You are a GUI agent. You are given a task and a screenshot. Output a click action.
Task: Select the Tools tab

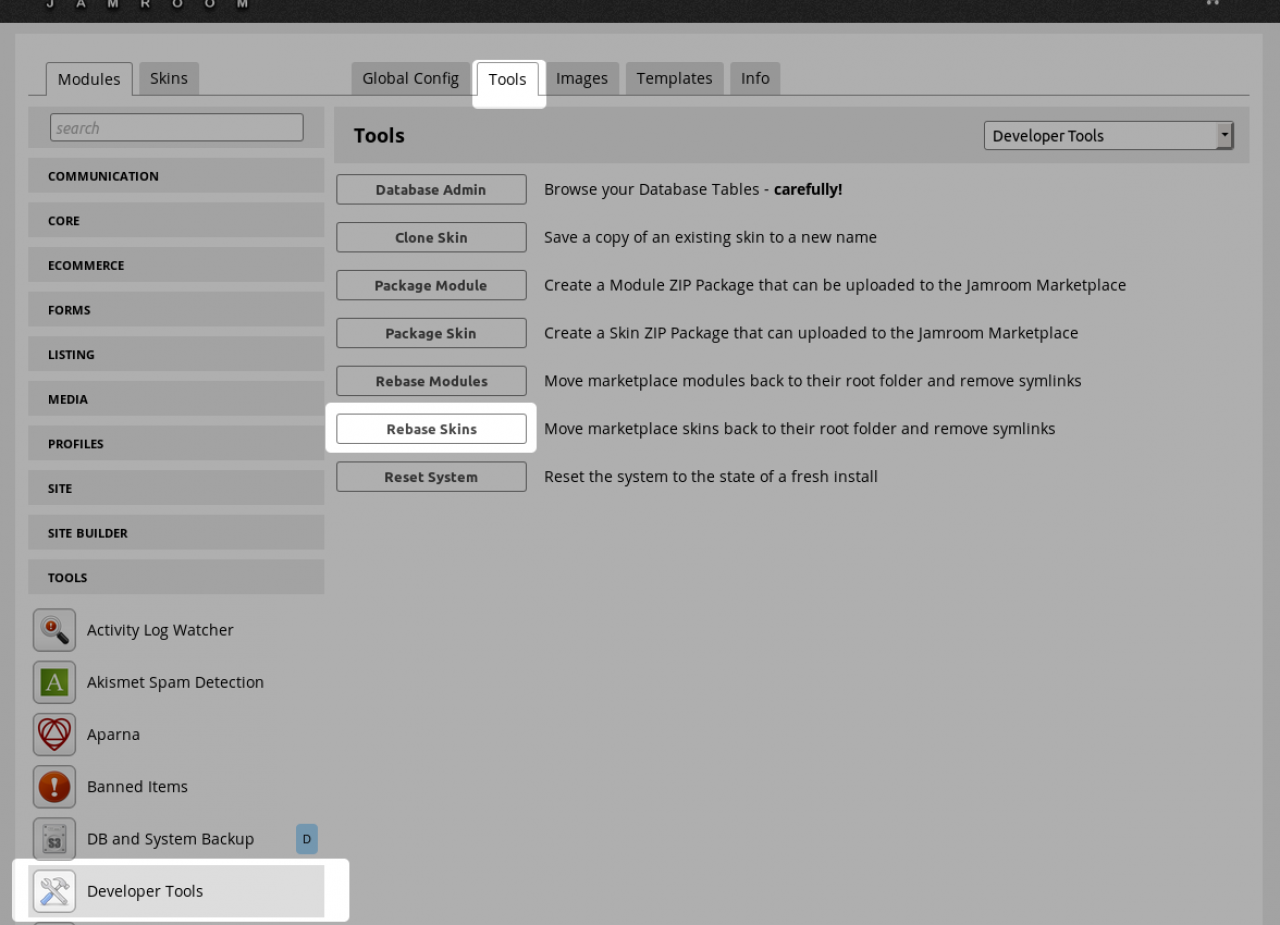(x=508, y=79)
